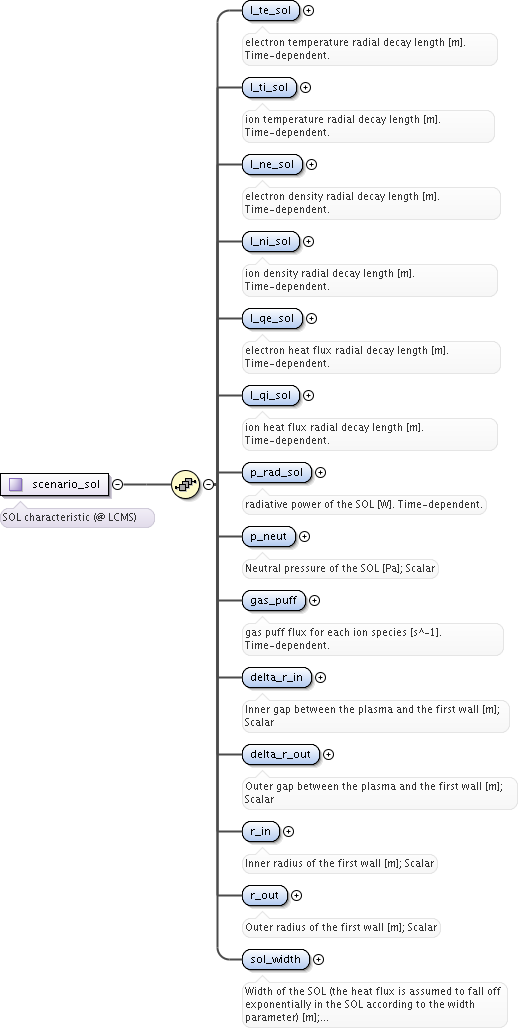Collapse the scenario_sol node with minus button

point(117,485)
